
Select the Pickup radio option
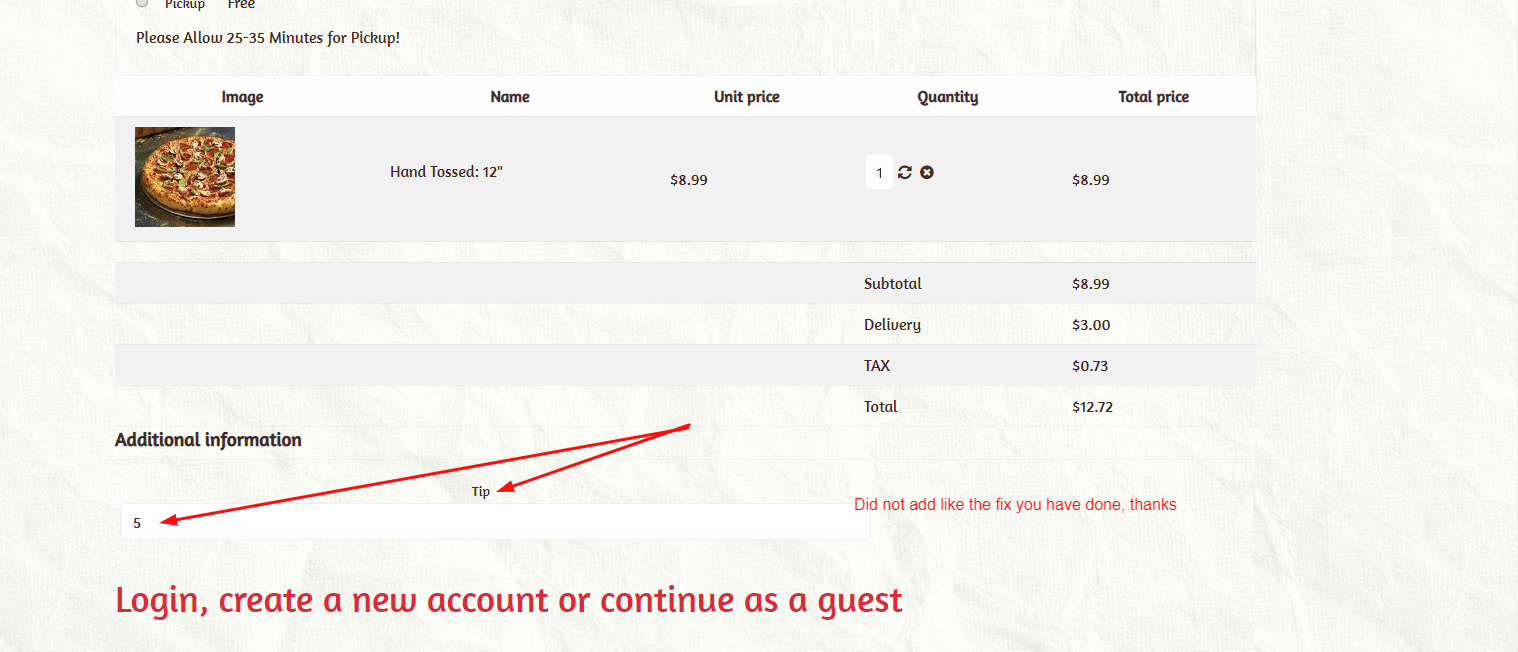click(142, 3)
